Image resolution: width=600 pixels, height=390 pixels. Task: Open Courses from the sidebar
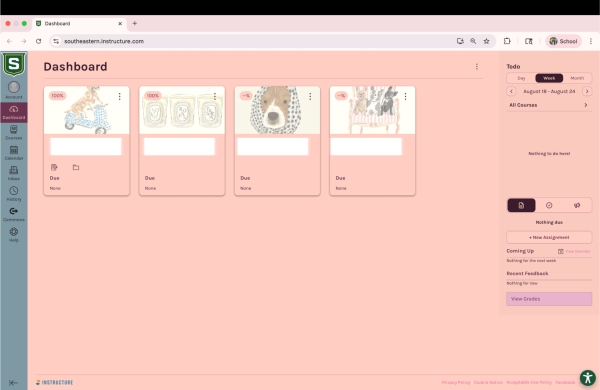14,132
